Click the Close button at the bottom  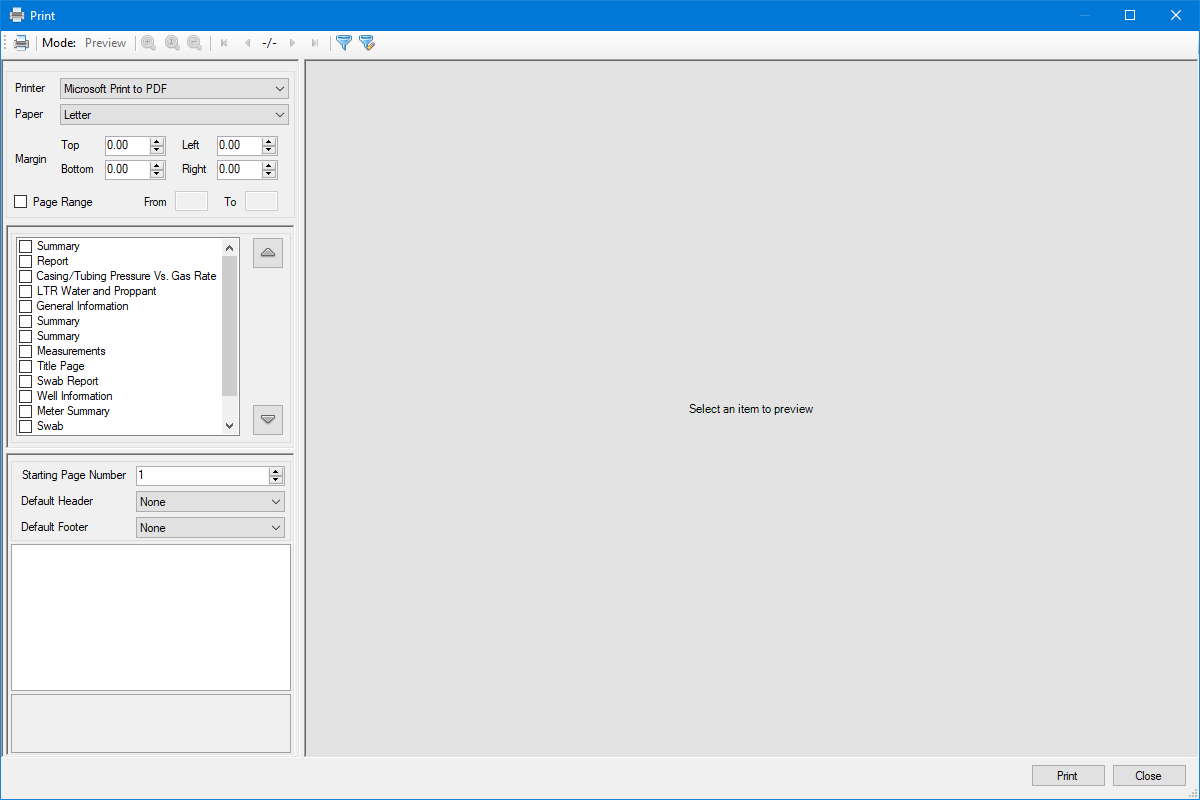coord(1149,776)
